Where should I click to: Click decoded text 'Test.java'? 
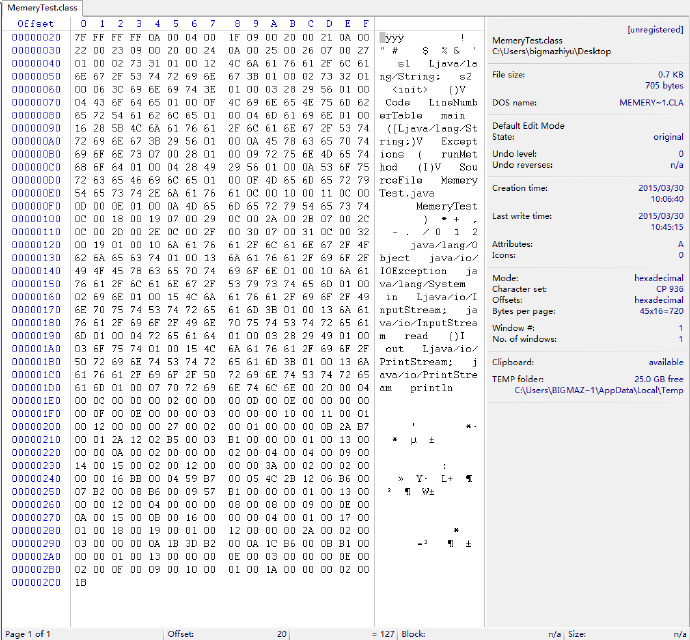tap(407, 193)
